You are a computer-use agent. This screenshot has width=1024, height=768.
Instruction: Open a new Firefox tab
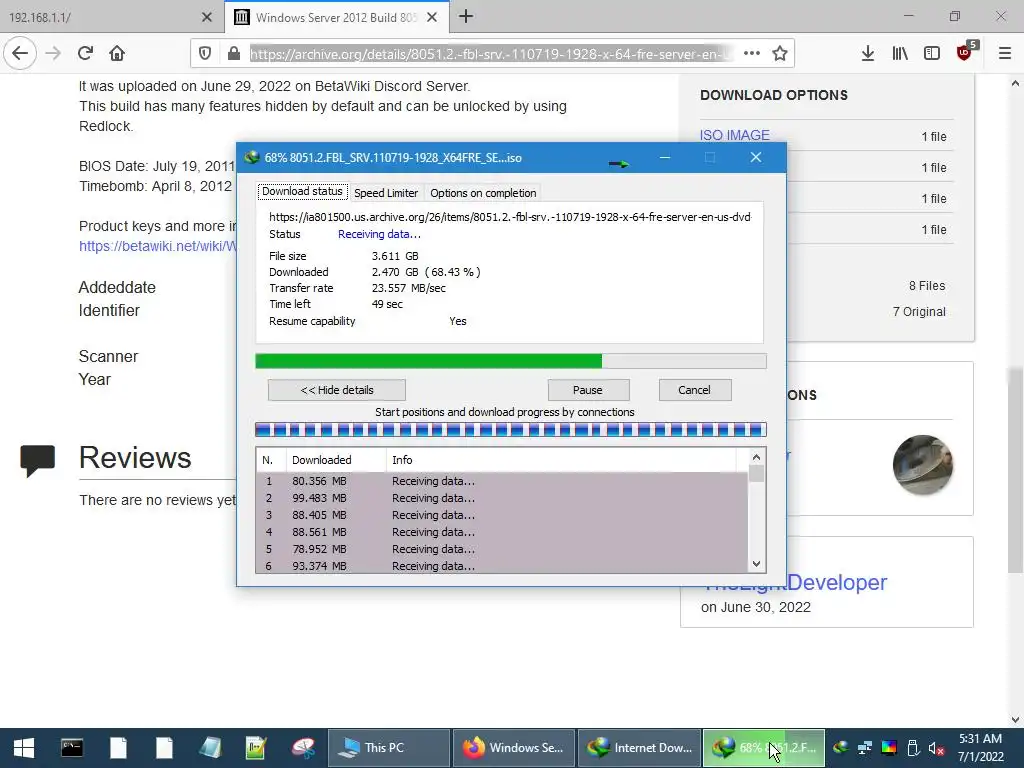466,16
